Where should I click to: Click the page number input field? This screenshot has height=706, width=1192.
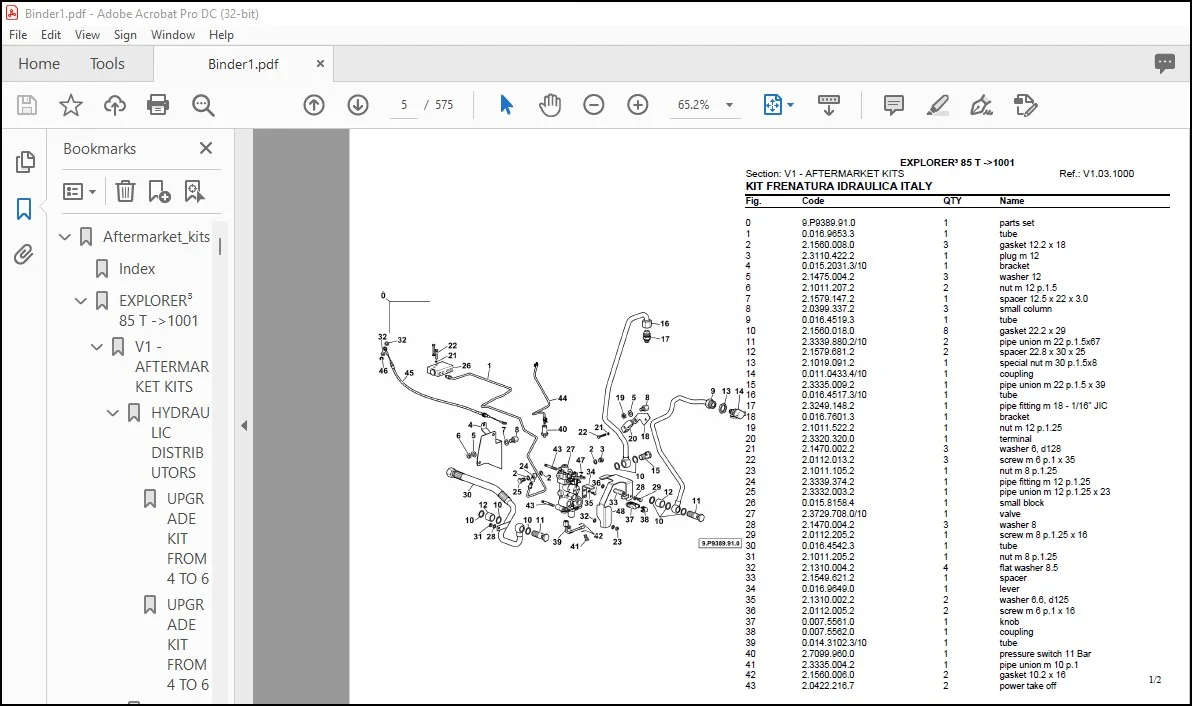tap(404, 105)
